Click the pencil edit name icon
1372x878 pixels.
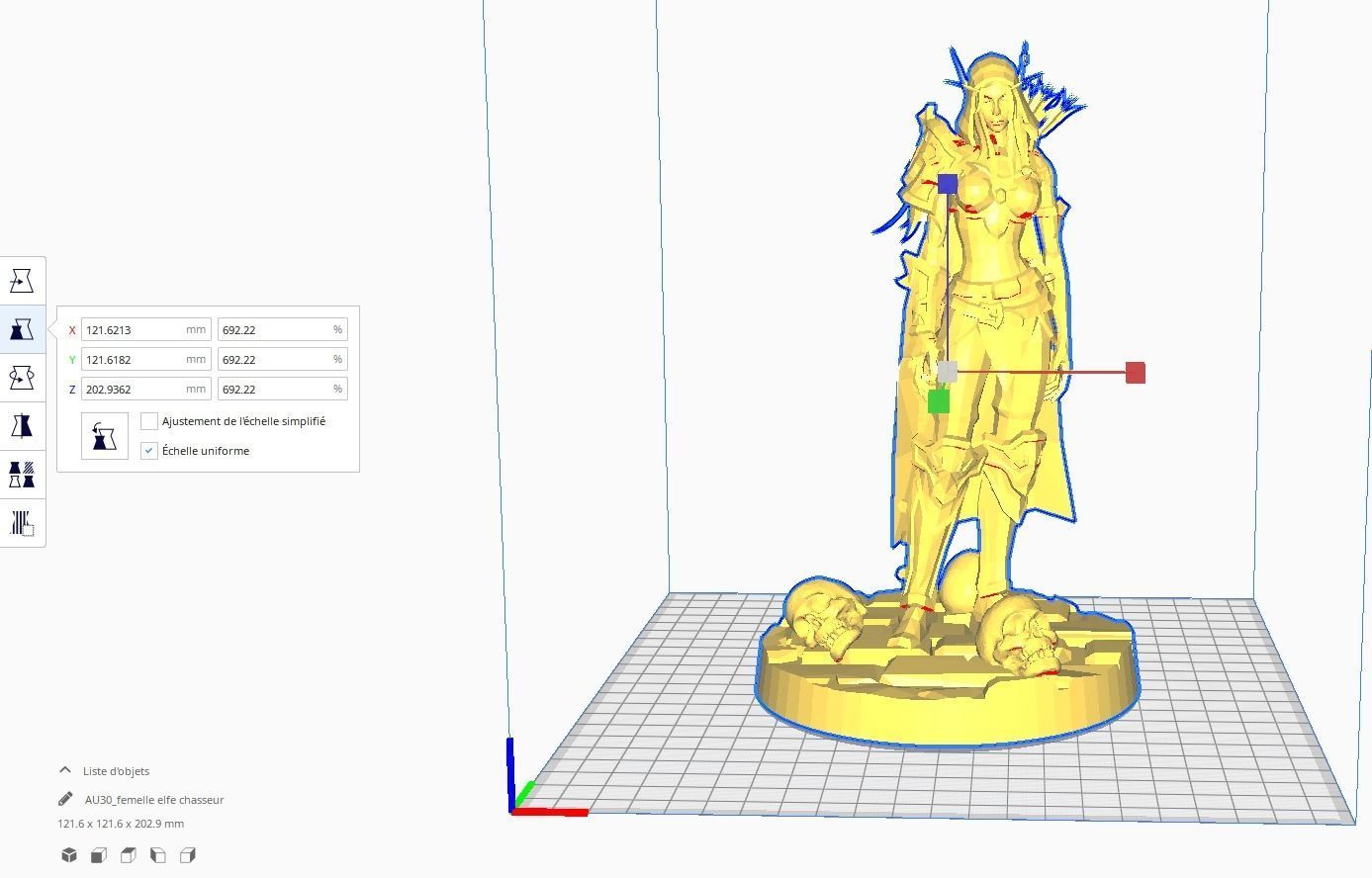click(65, 799)
